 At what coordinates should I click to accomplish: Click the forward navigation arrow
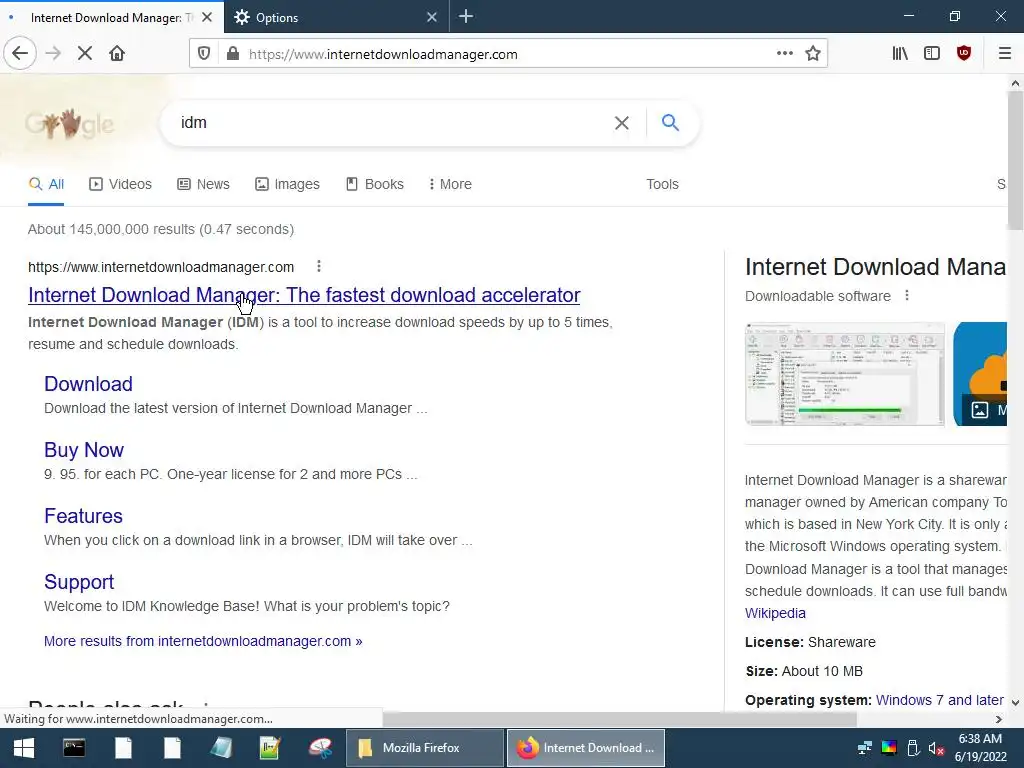53,53
